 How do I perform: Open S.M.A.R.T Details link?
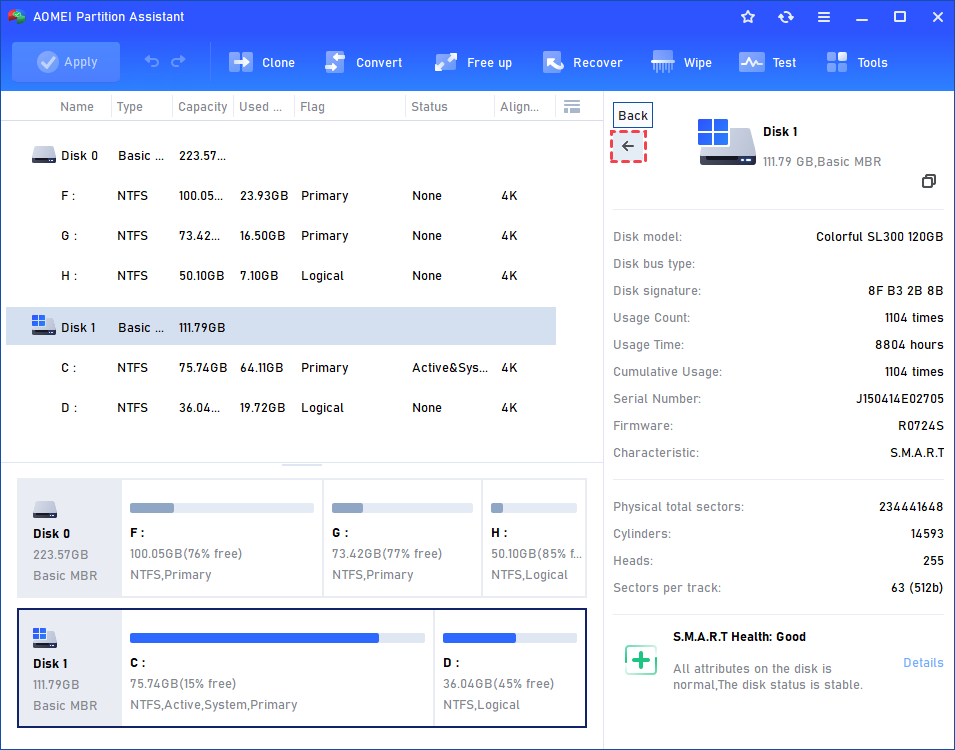(923, 662)
